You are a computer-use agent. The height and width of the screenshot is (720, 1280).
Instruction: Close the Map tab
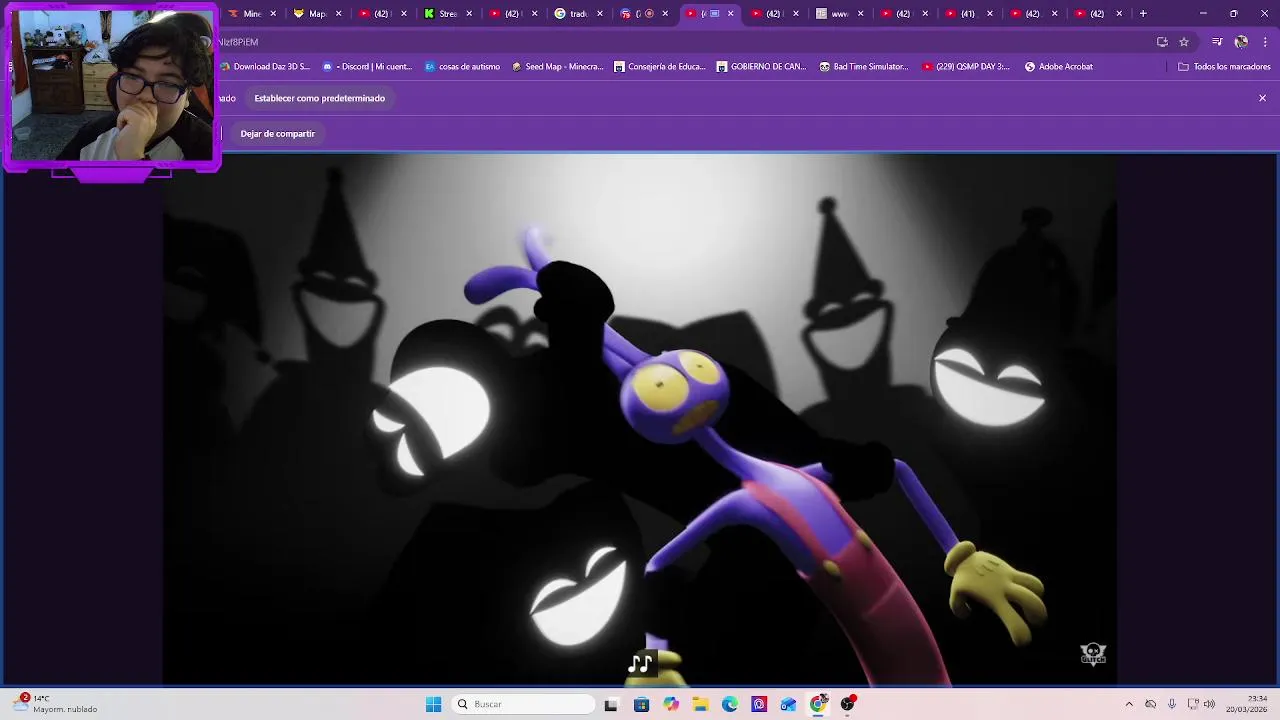coord(339,14)
